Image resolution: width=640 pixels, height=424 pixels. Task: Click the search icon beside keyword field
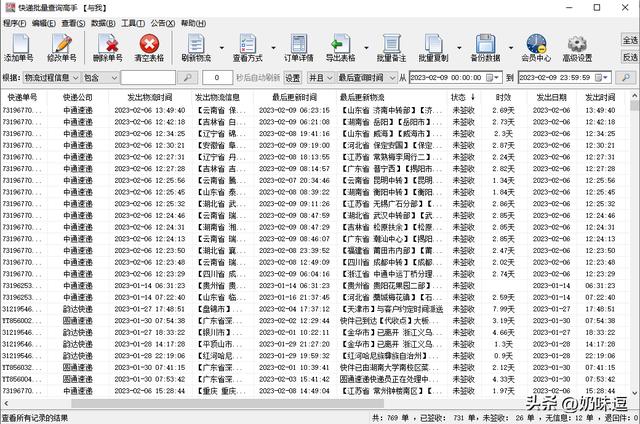(x=187, y=78)
